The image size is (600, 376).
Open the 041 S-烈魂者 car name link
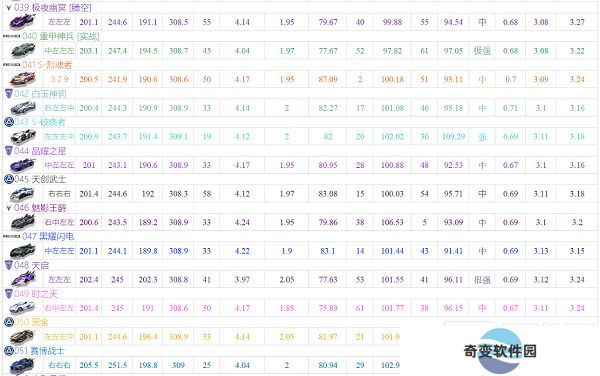(x=47, y=65)
